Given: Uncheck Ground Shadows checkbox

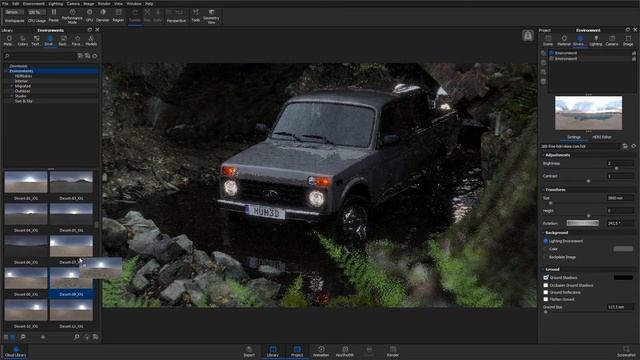Looking at the screenshot, I should tap(546, 278).
